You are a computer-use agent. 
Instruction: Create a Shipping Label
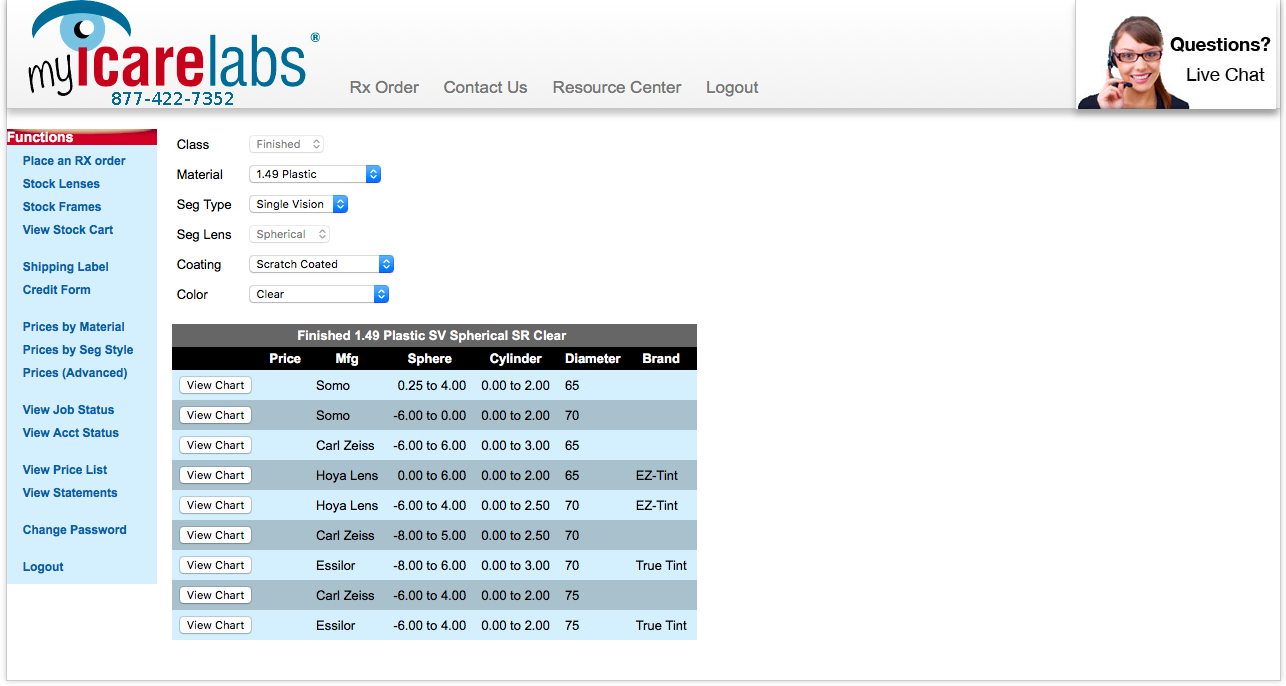(65, 266)
